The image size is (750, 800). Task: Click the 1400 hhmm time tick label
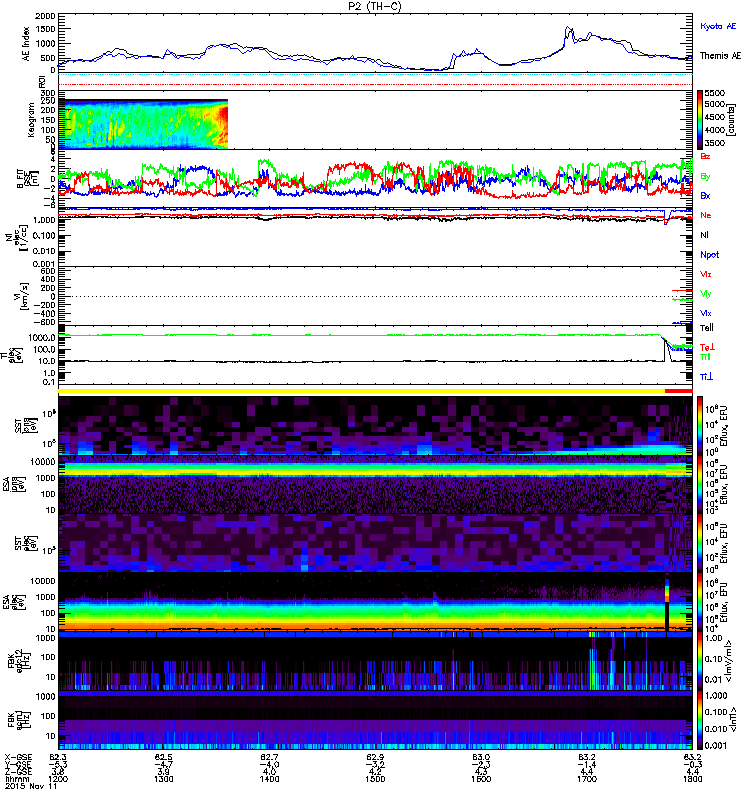coord(269,779)
